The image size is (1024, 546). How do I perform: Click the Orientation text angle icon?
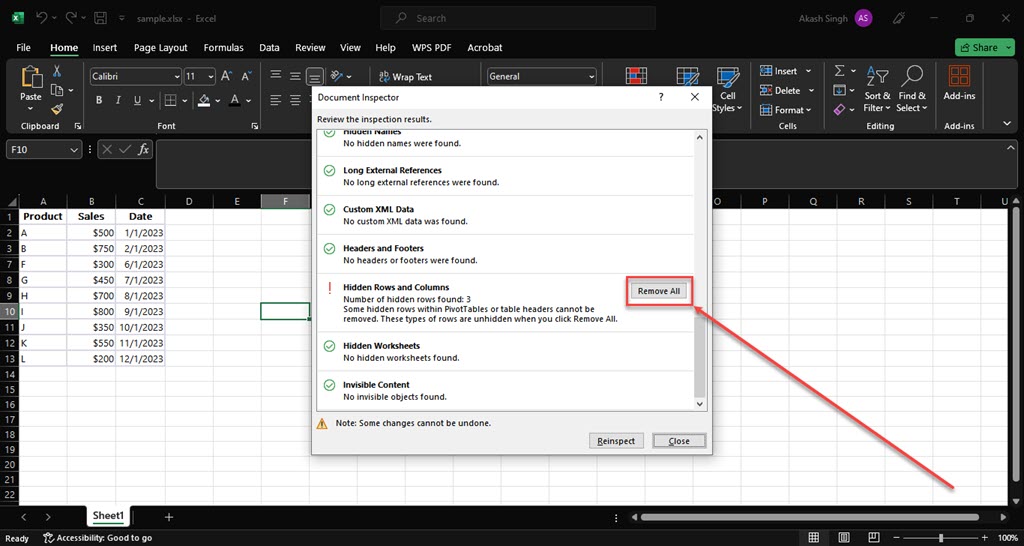tap(336, 76)
